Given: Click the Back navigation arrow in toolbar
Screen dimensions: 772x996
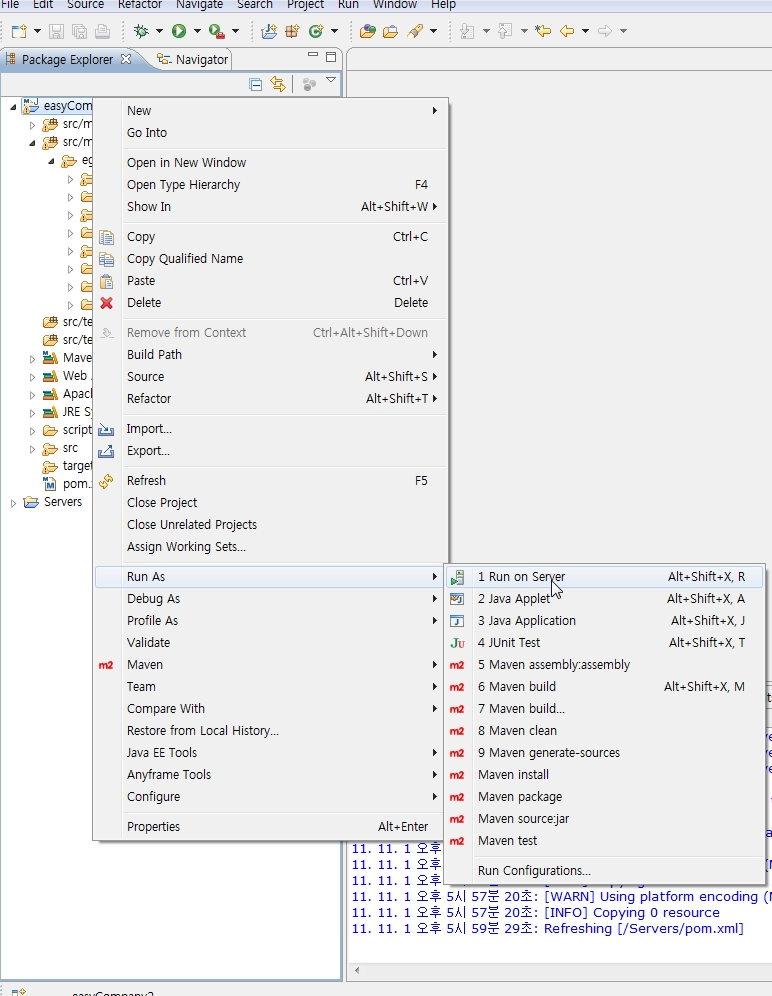Looking at the screenshot, I should pos(567,31).
